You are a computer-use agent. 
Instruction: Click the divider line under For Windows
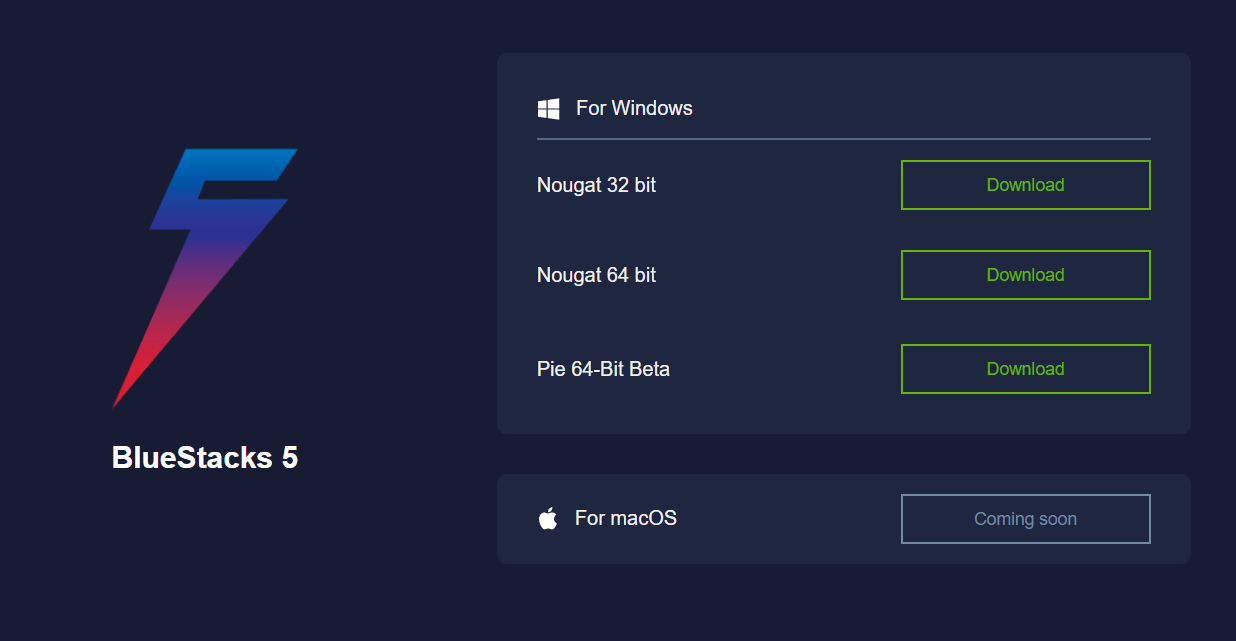(x=844, y=139)
